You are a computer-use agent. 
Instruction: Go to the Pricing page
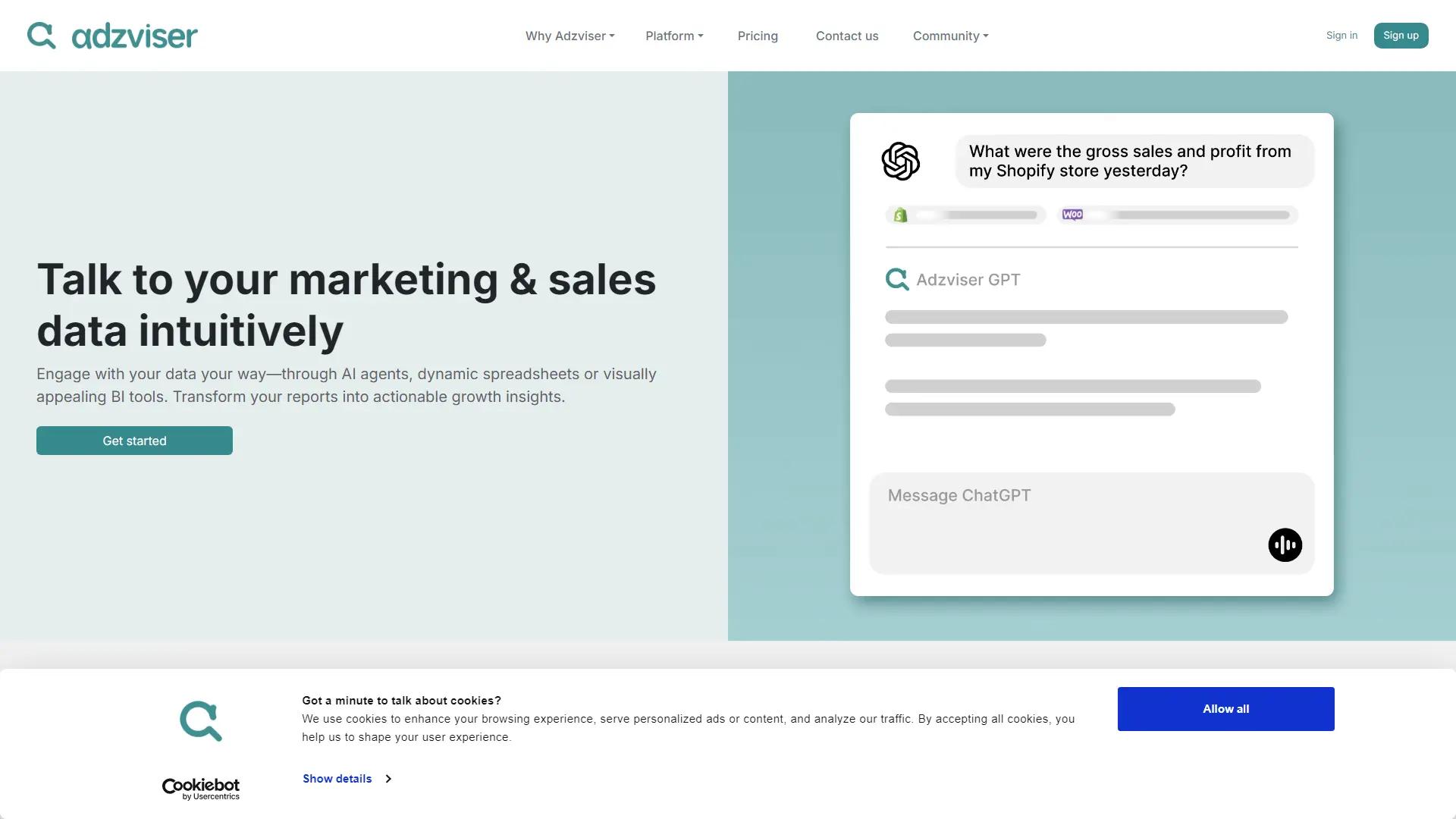point(758,36)
